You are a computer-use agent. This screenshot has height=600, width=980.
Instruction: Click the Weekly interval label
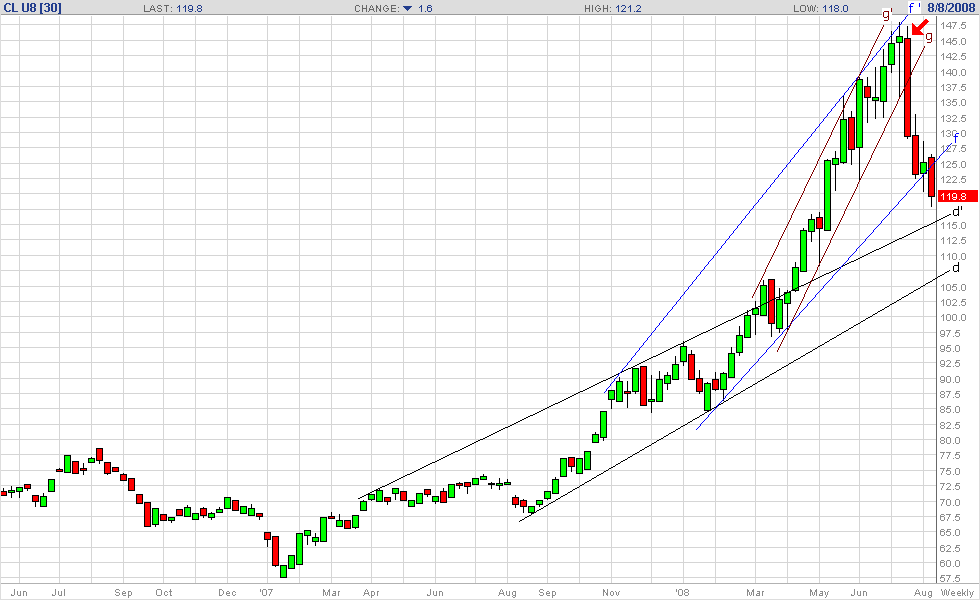click(957, 592)
